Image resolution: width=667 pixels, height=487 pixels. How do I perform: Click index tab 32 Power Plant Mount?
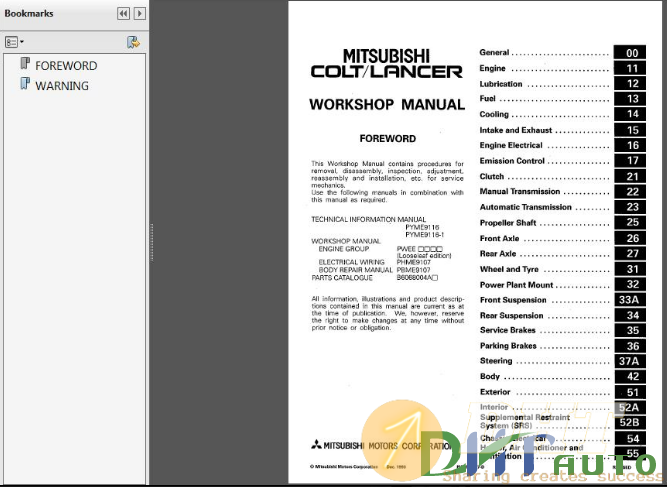630,284
